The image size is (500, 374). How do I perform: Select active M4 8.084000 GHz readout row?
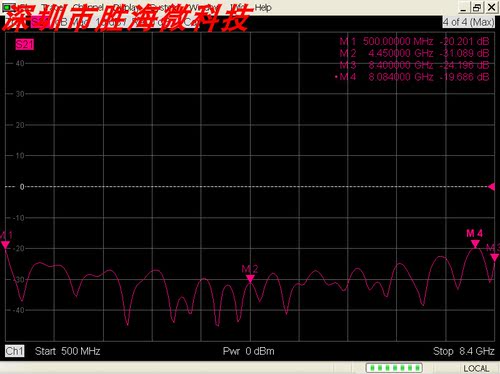412,77
